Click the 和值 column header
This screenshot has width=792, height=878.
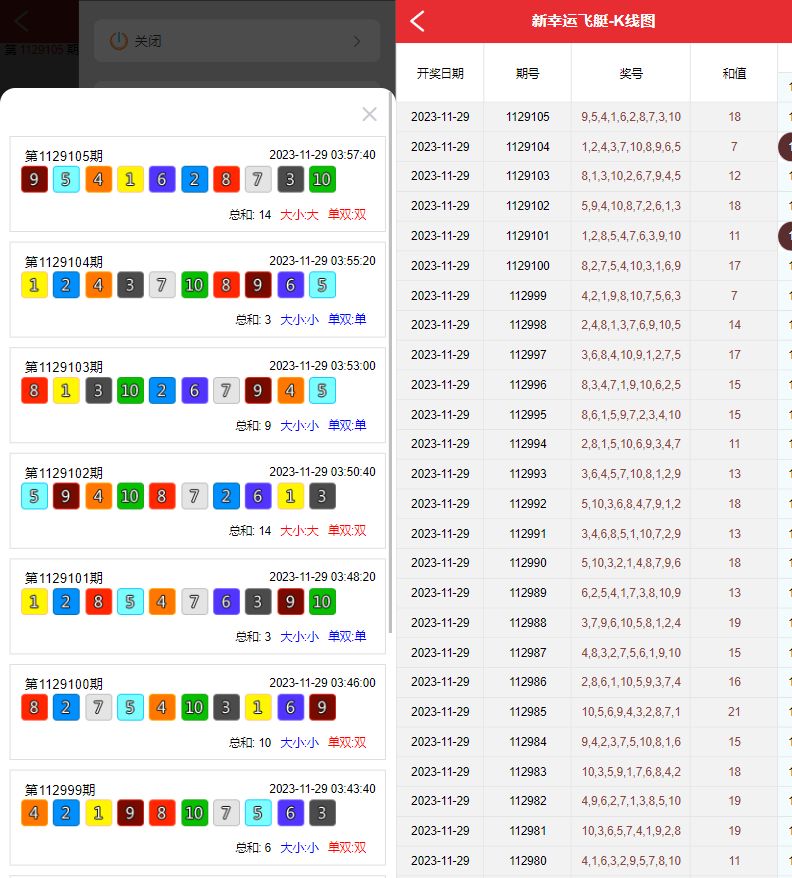734,73
